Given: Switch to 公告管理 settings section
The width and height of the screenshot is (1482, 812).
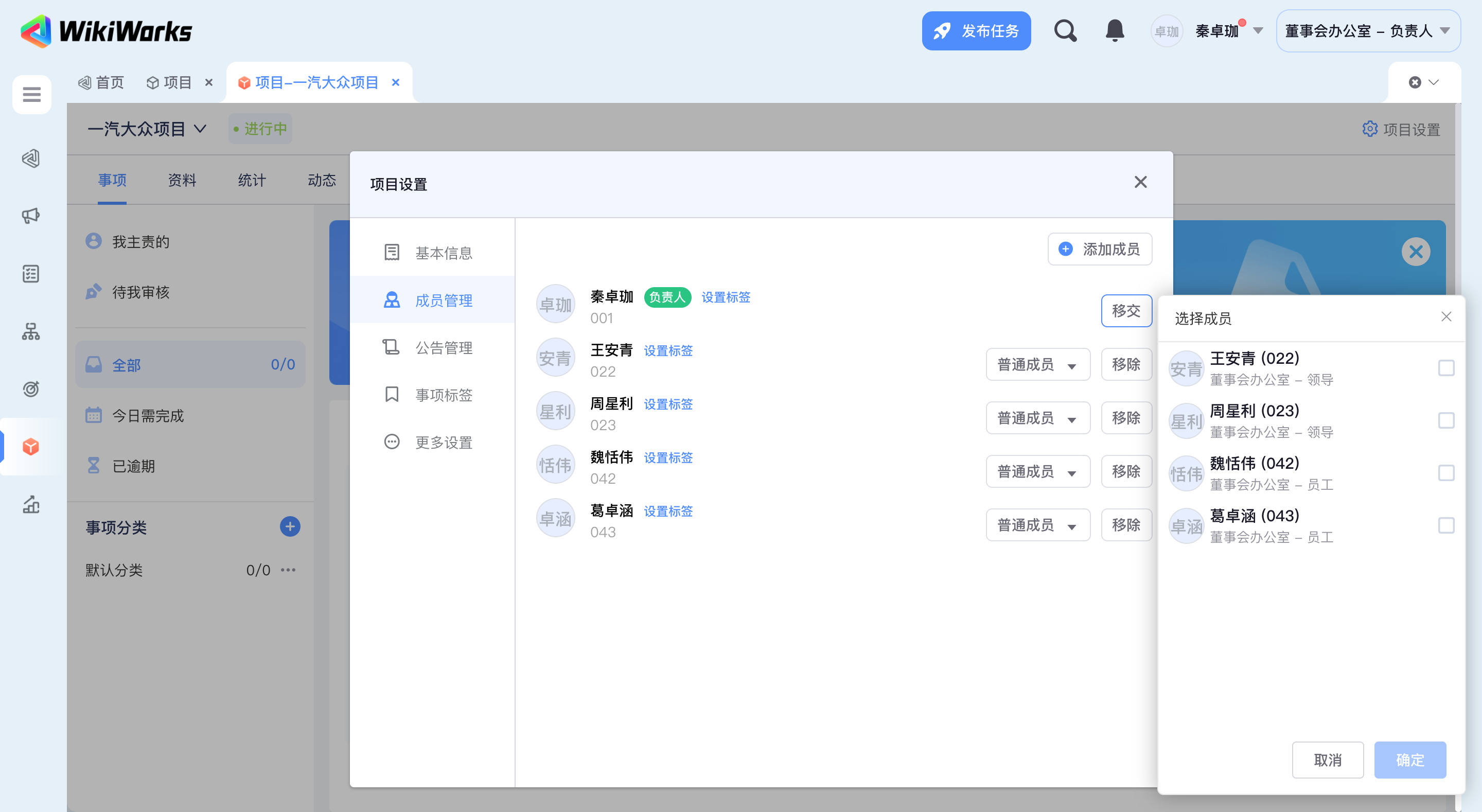Looking at the screenshot, I should tap(443, 347).
